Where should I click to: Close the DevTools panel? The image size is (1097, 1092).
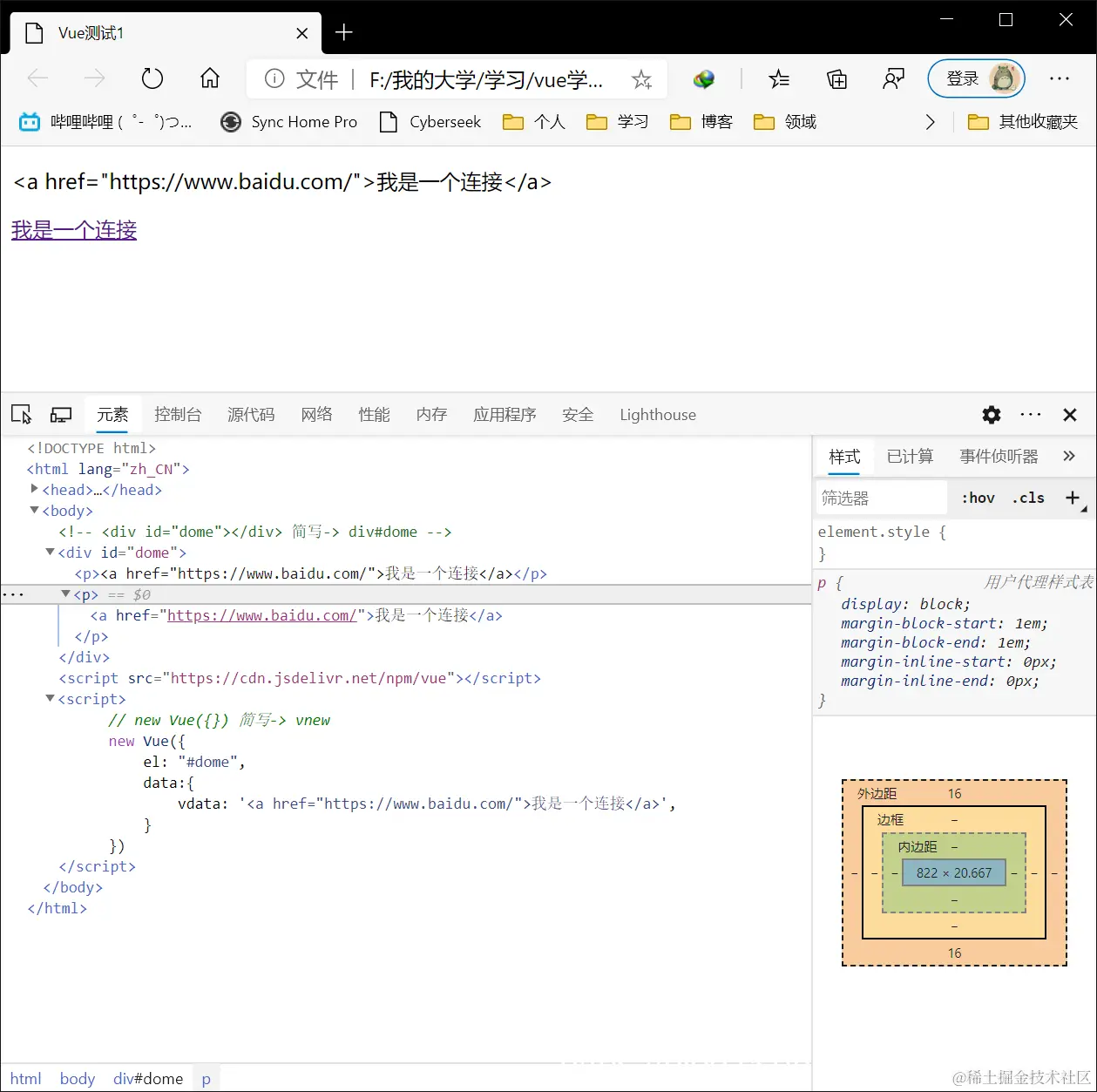1070,415
